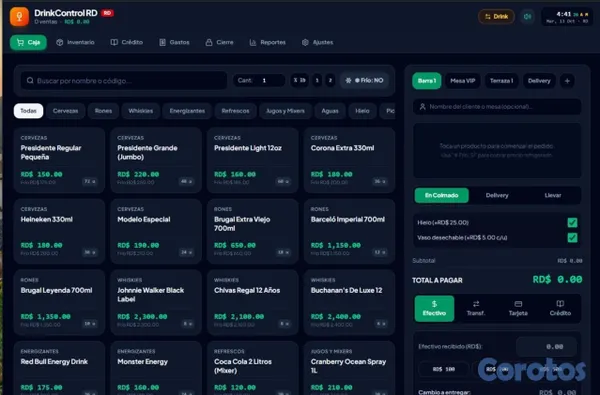Image resolution: width=600 pixels, height=395 pixels.
Task: Set quantity with the 1 quick button
Action: click(317, 80)
